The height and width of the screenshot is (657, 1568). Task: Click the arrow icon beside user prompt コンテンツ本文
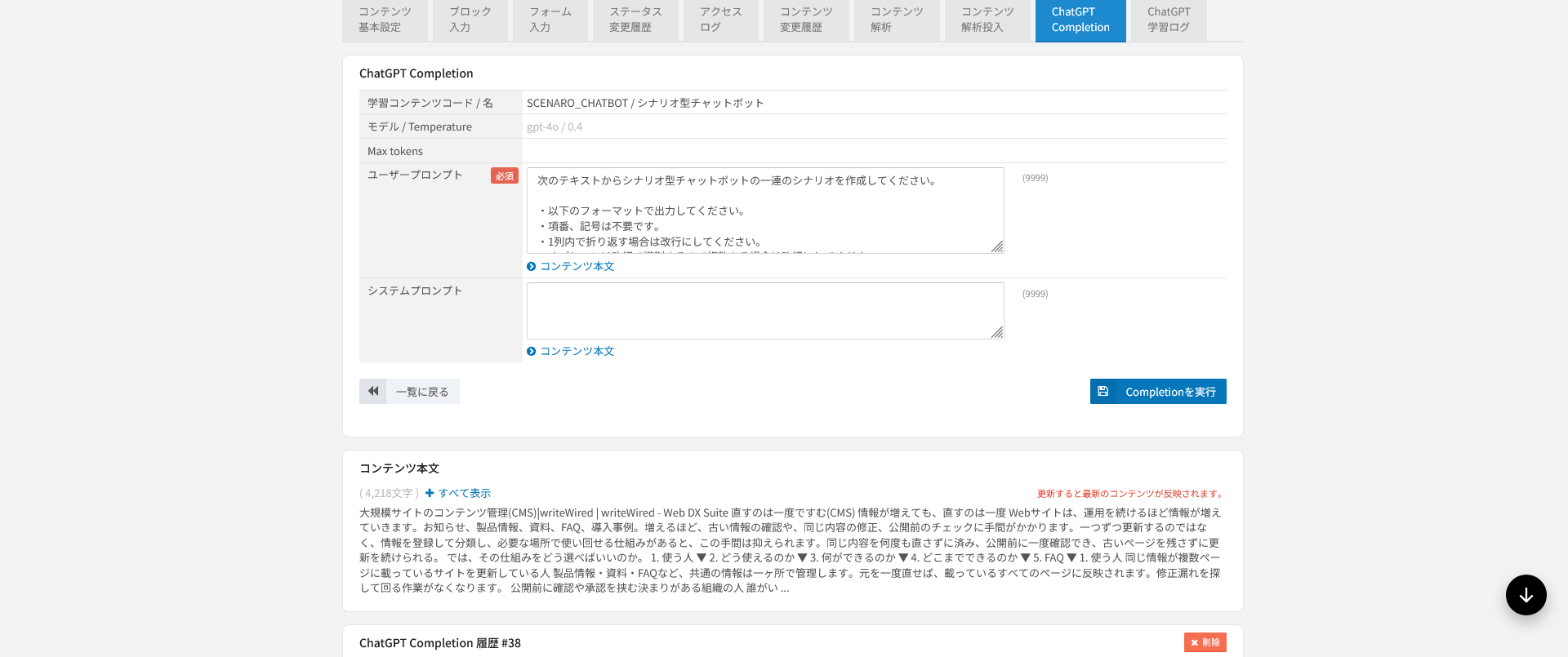click(x=532, y=266)
